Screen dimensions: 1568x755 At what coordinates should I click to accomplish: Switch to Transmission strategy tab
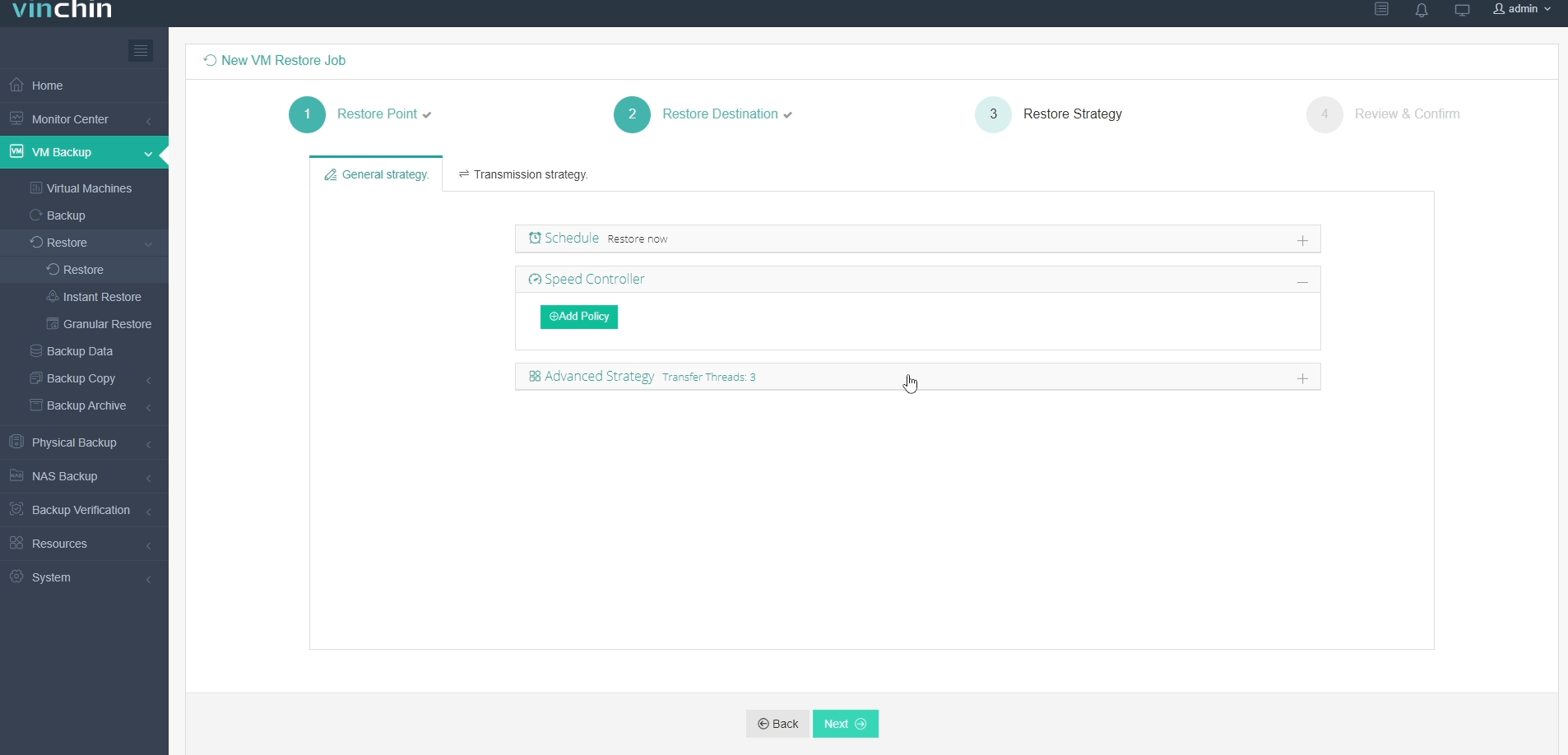coord(523,174)
